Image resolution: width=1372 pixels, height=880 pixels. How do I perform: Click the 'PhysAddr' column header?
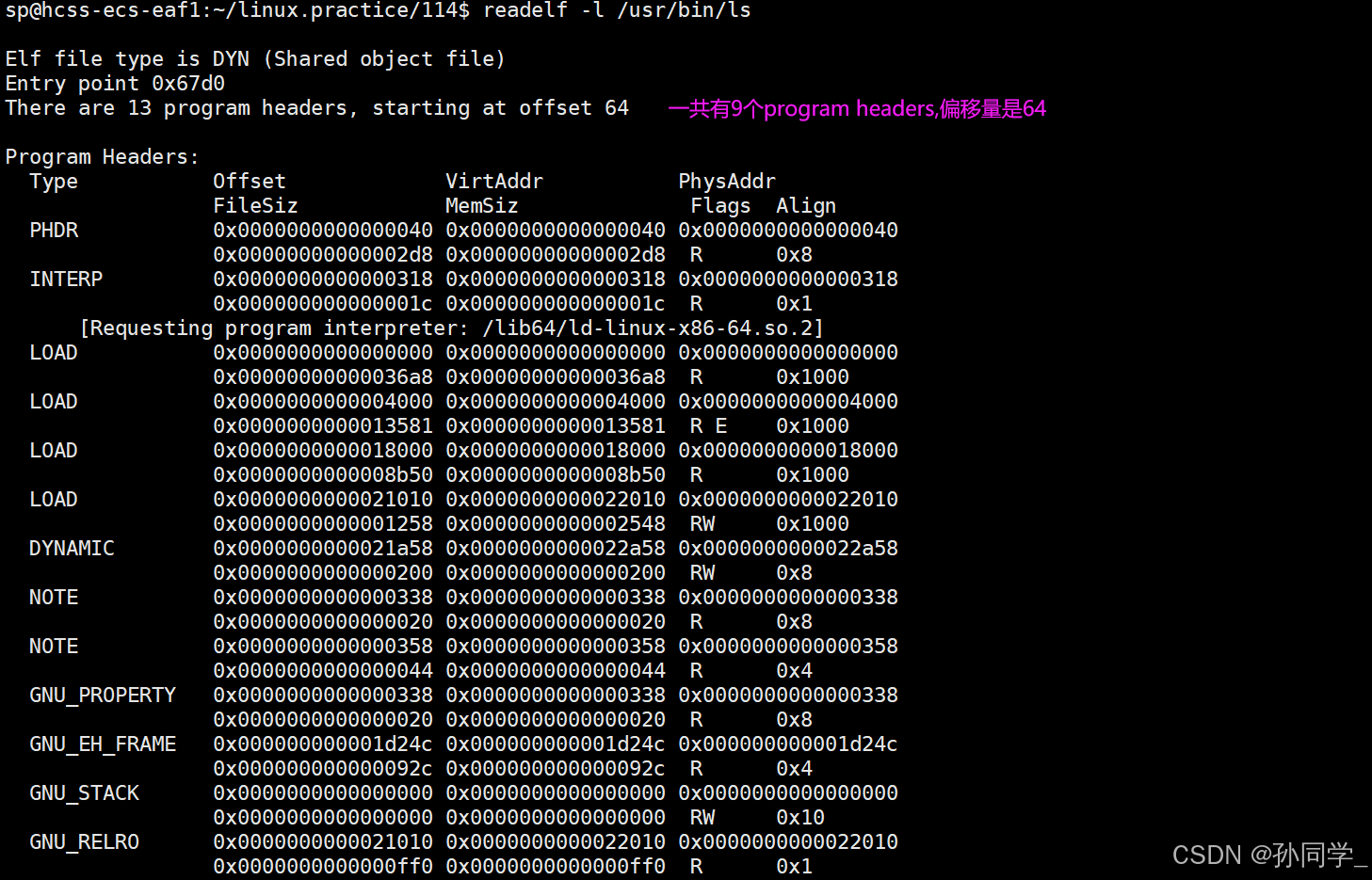(727, 182)
